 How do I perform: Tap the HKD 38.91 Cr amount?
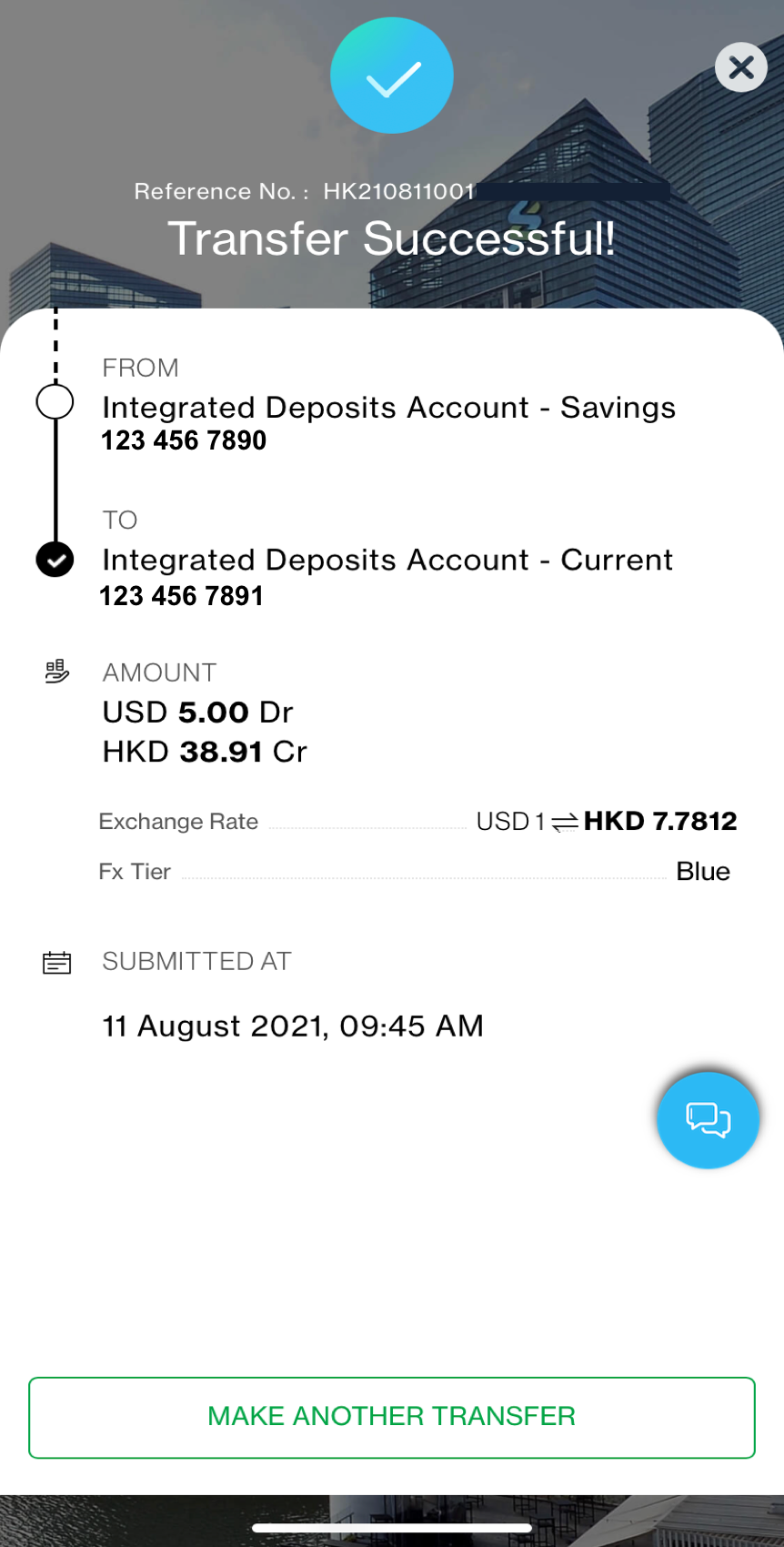[205, 752]
